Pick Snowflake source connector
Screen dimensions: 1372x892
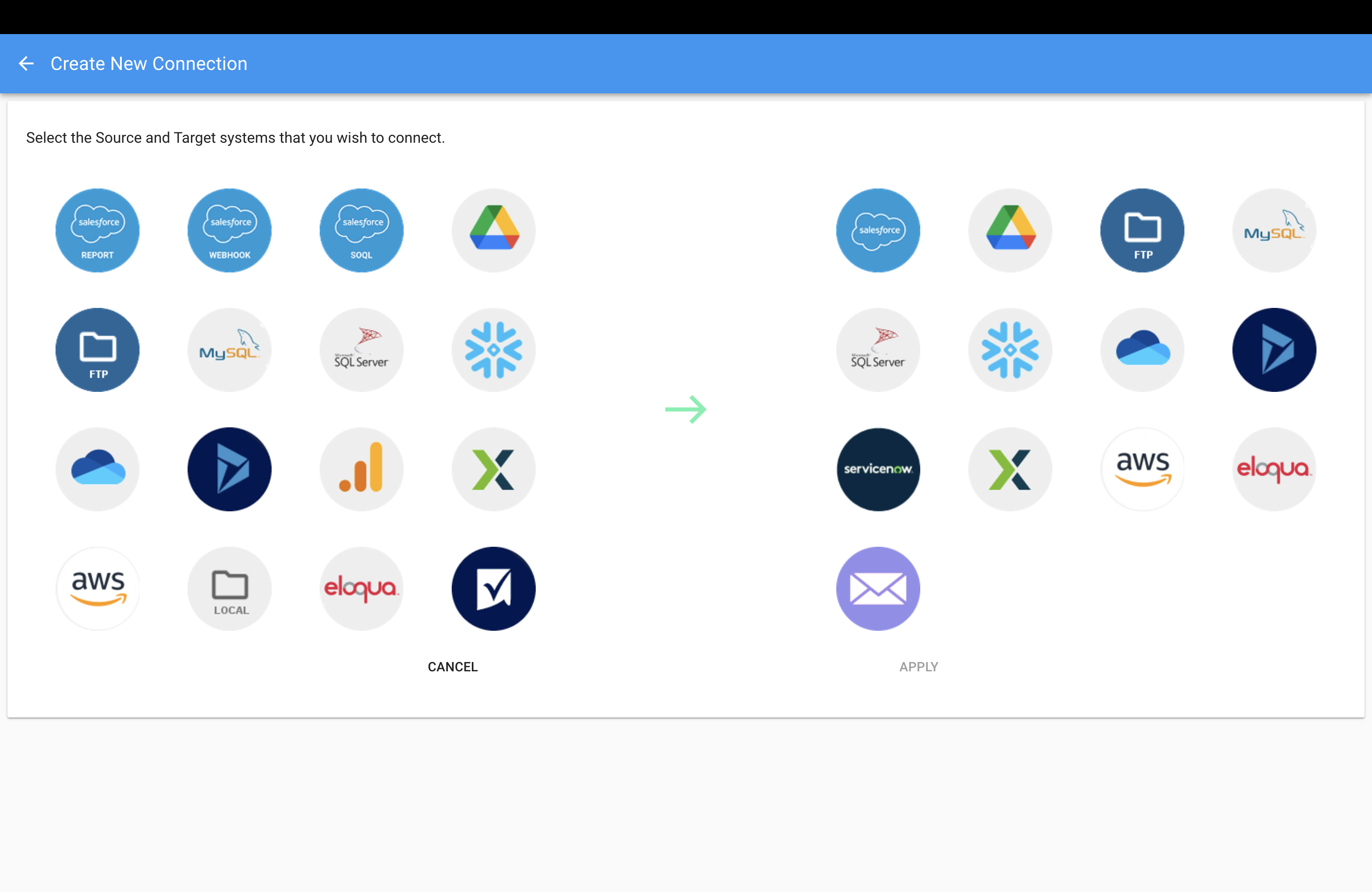coord(493,350)
